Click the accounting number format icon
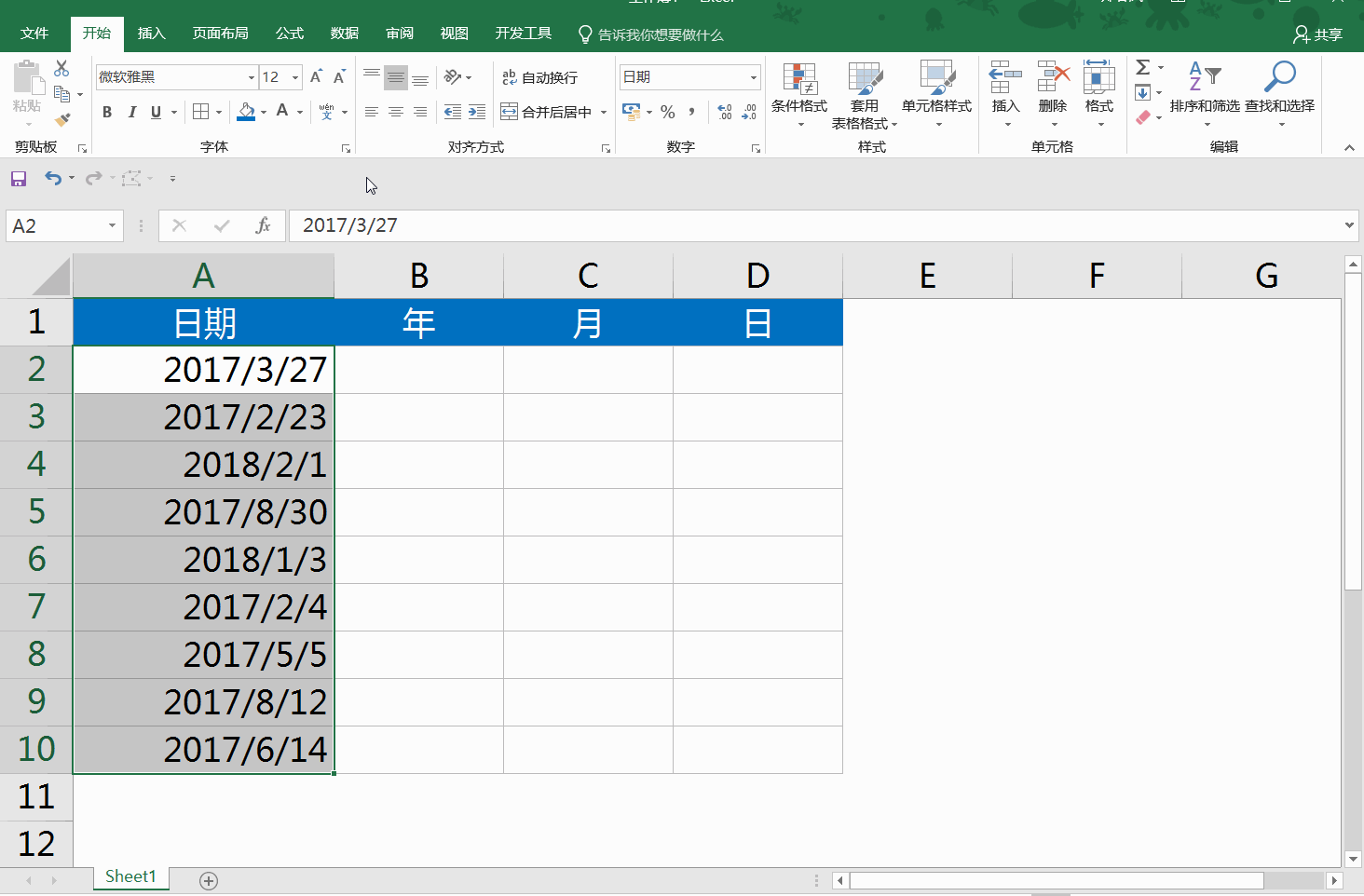This screenshot has height=896, width=1364. click(632, 112)
